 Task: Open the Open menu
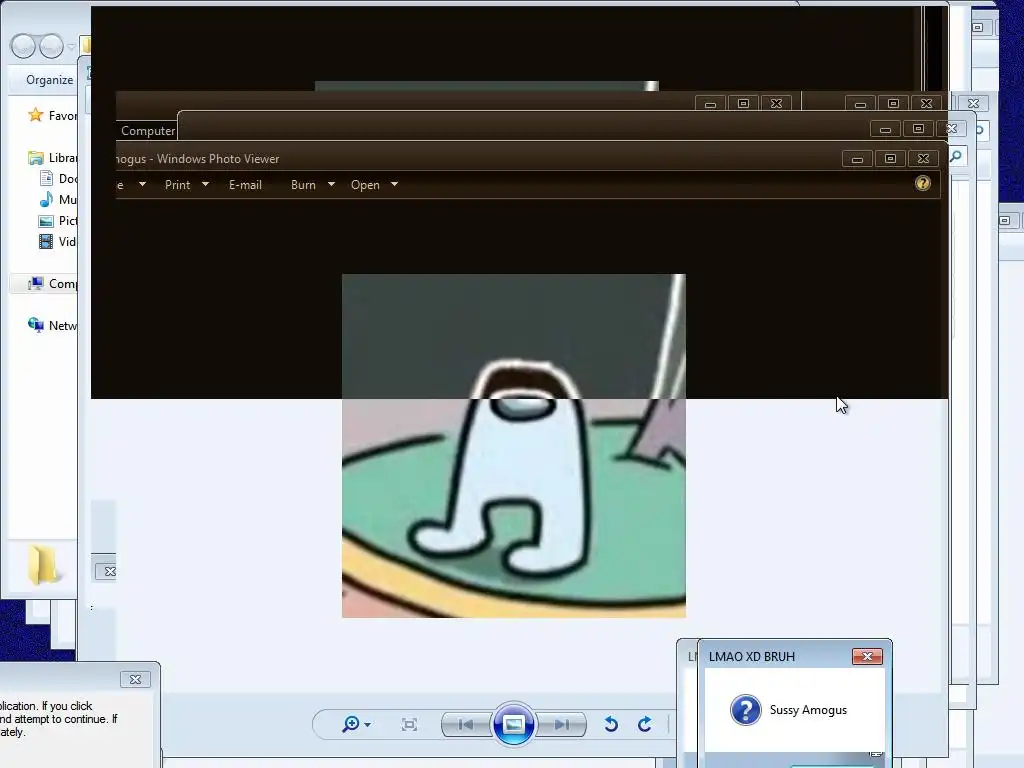point(365,185)
